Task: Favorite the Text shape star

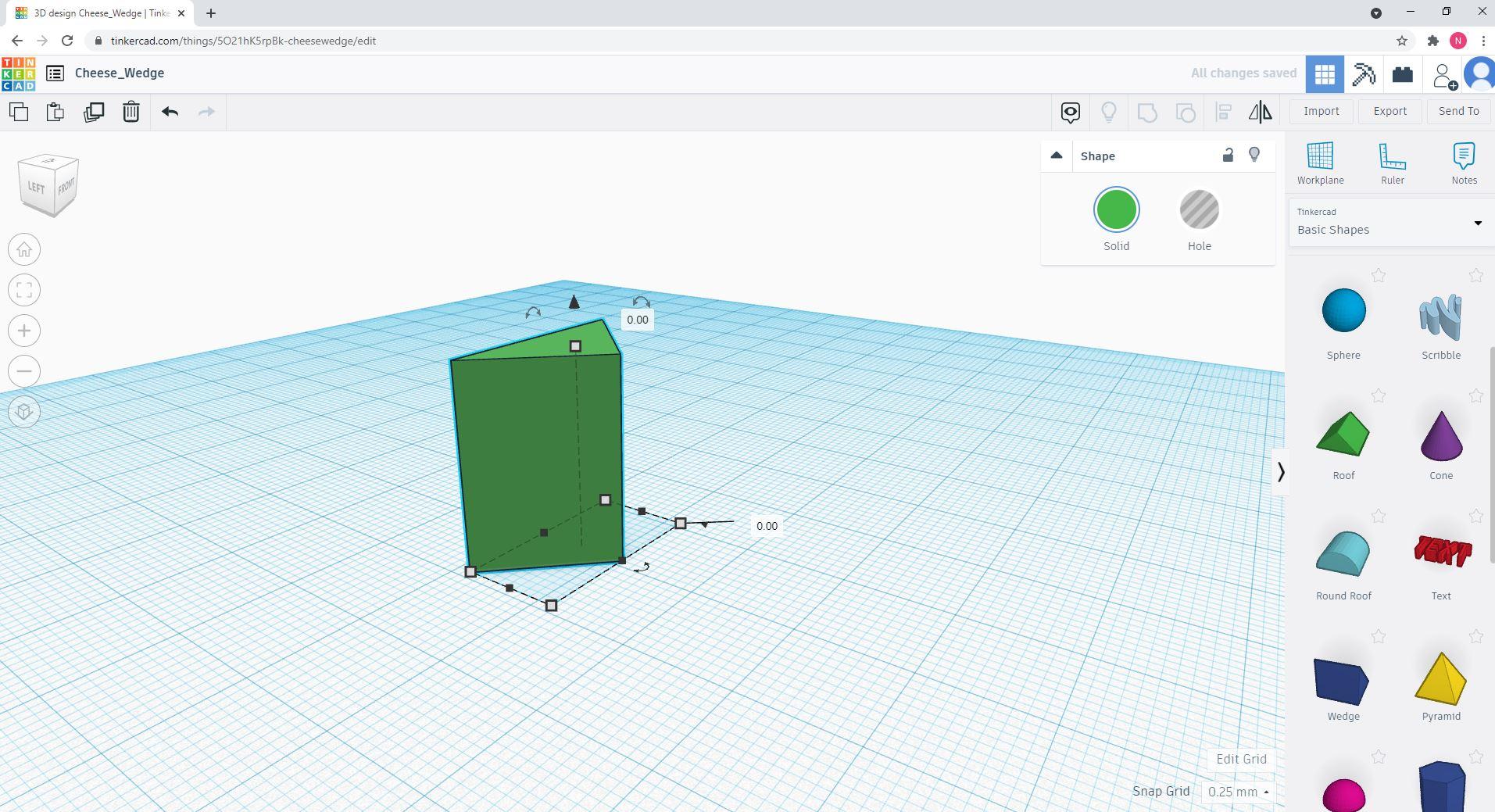Action: pyautogui.click(x=1475, y=517)
